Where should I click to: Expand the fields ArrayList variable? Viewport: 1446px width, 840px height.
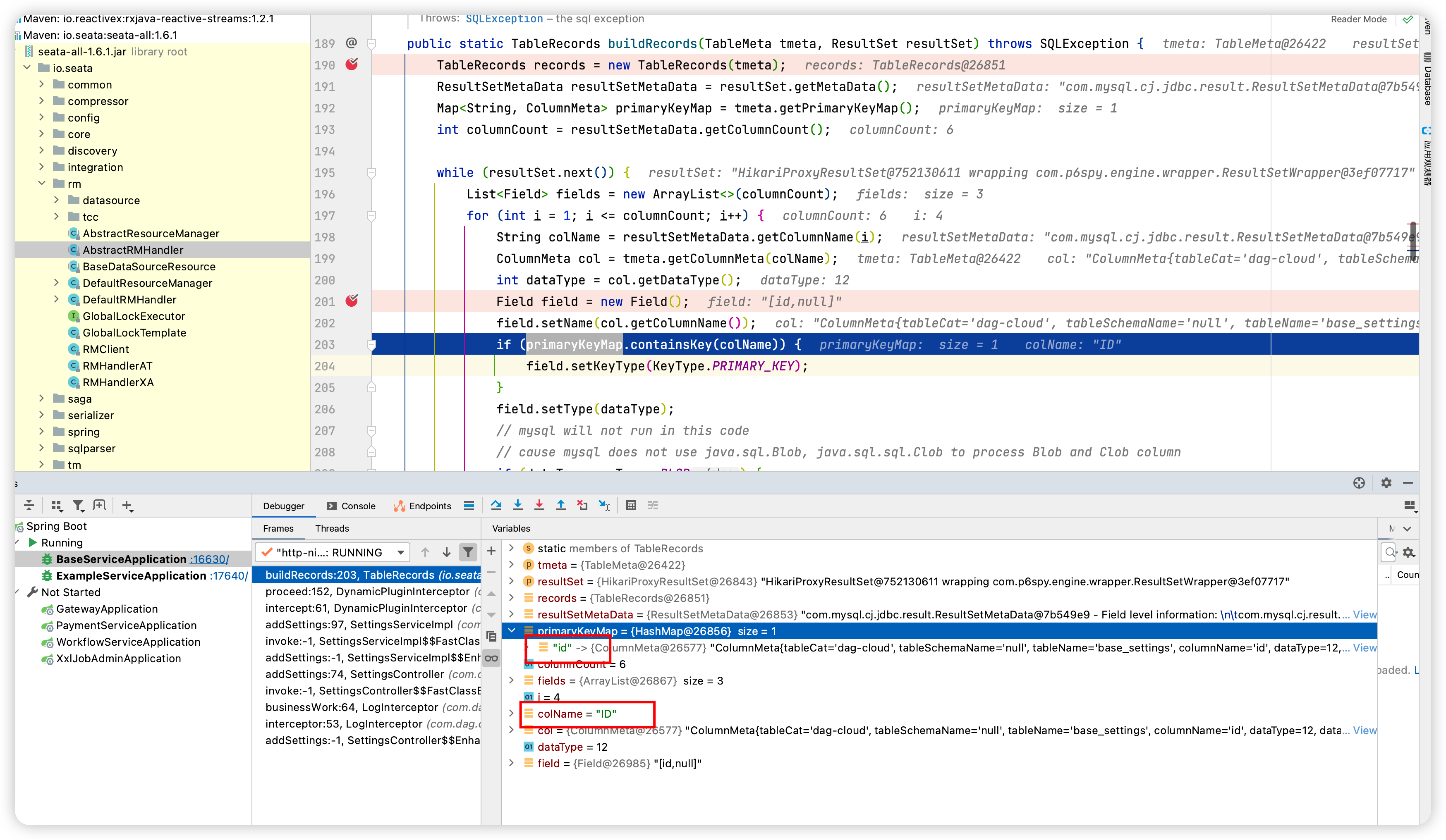511,680
